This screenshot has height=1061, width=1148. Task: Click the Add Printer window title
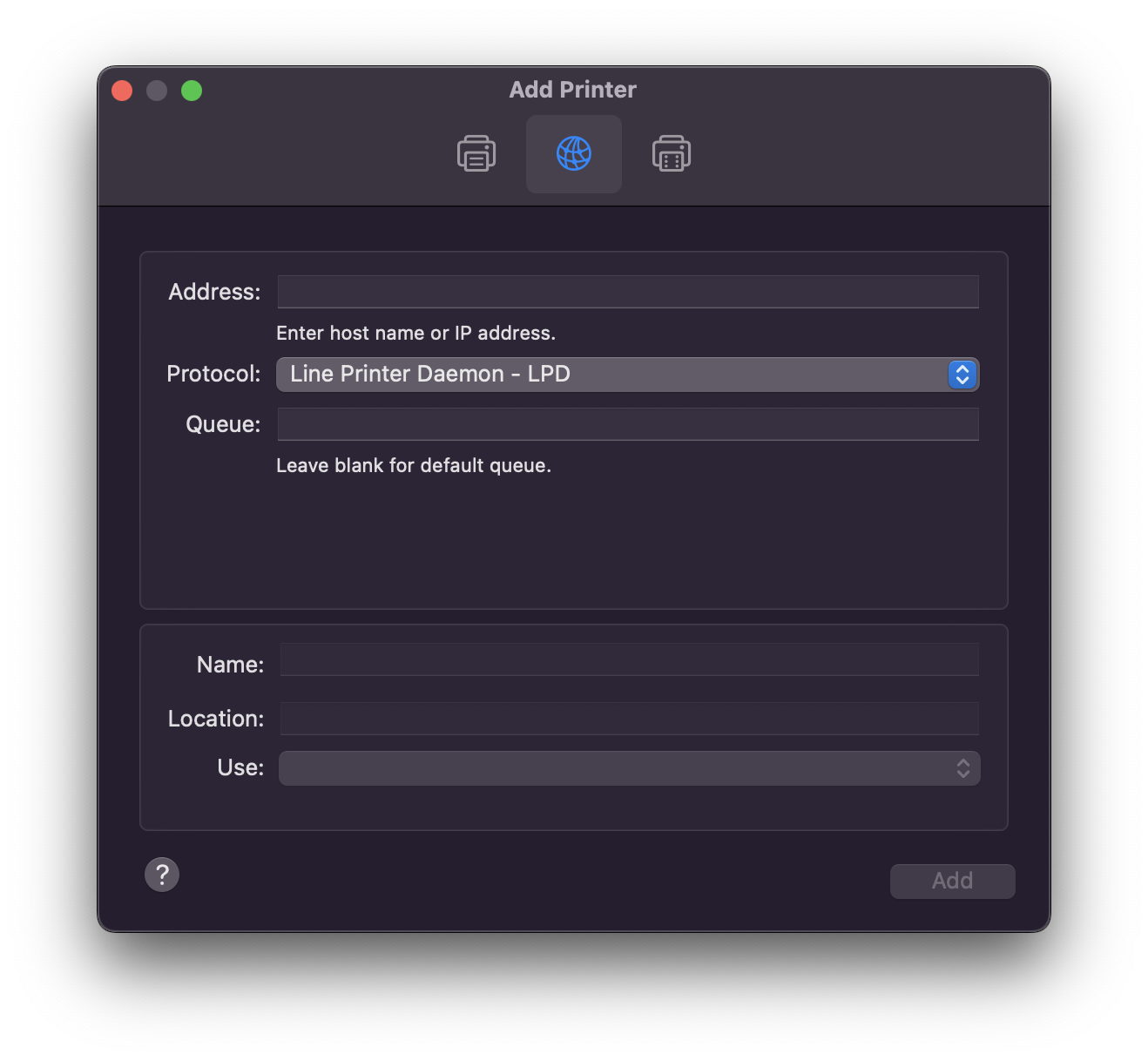pyautogui.click(x=573, y=90)
